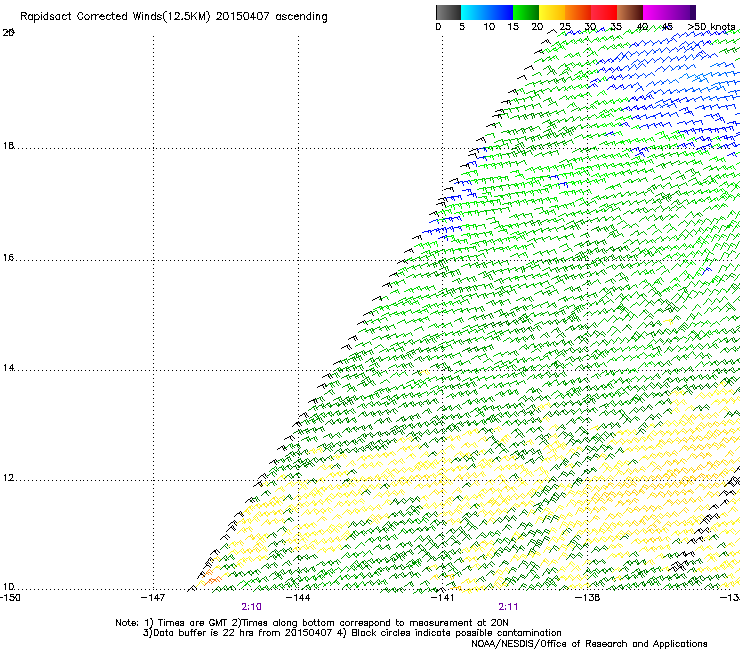This screenshot has height=650, width=740.
Task: Click the latitude axis label '12'
Action: 8,478
